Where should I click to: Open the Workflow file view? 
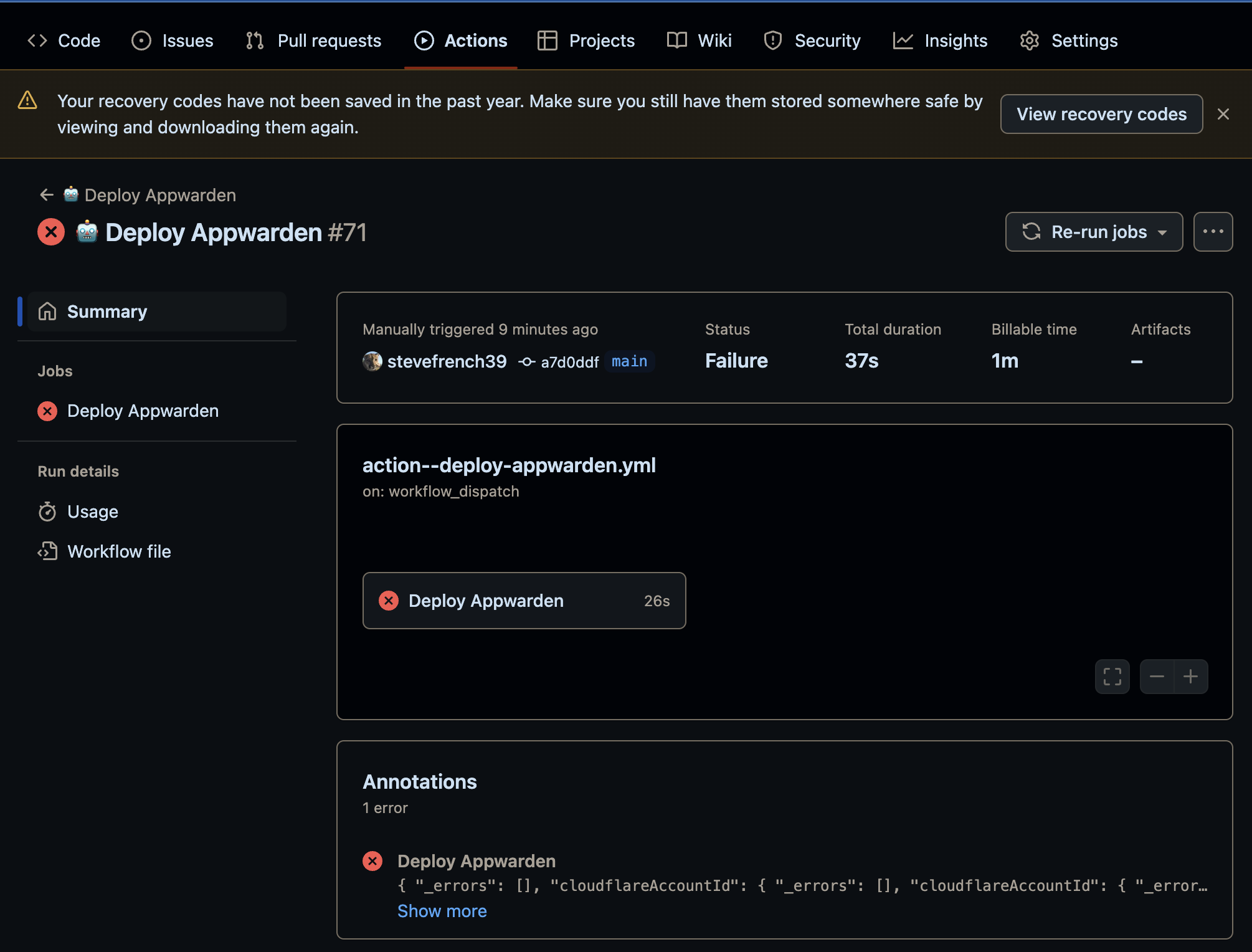118,551
